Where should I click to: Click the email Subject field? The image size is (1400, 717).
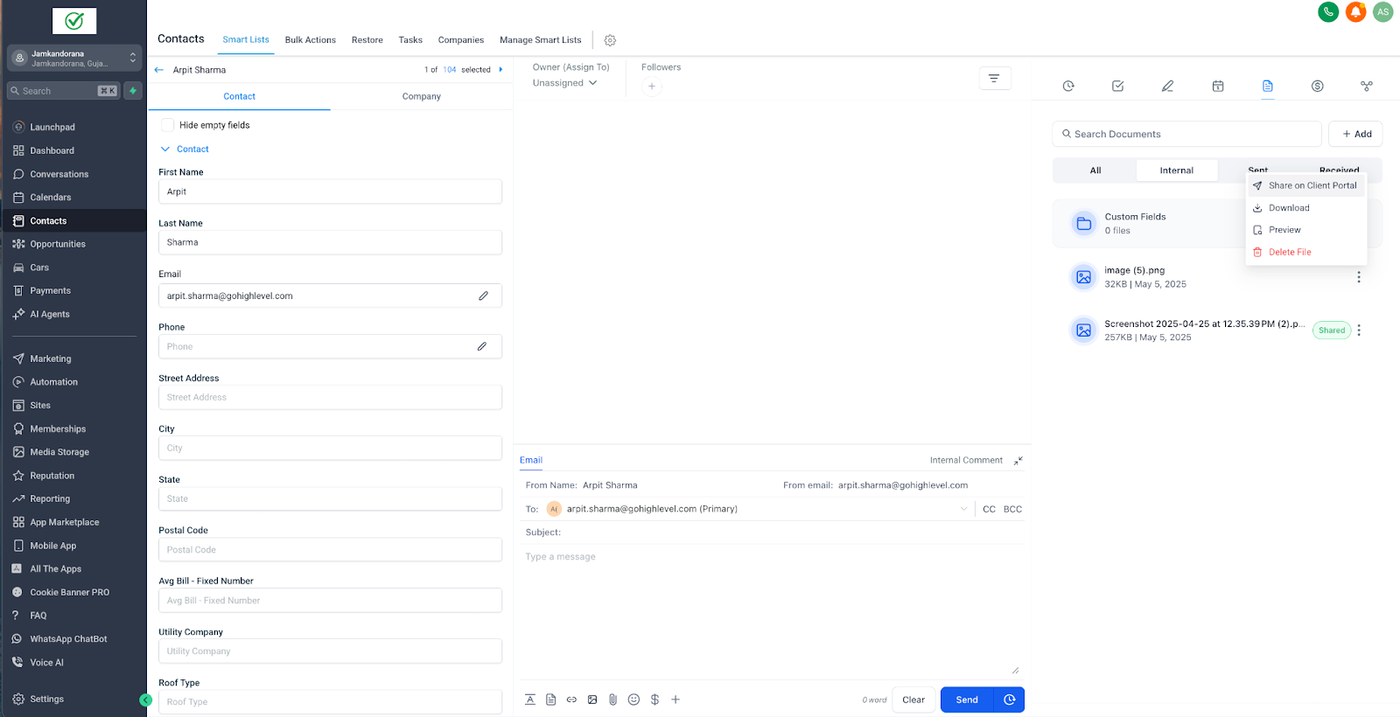click(774, 532)
